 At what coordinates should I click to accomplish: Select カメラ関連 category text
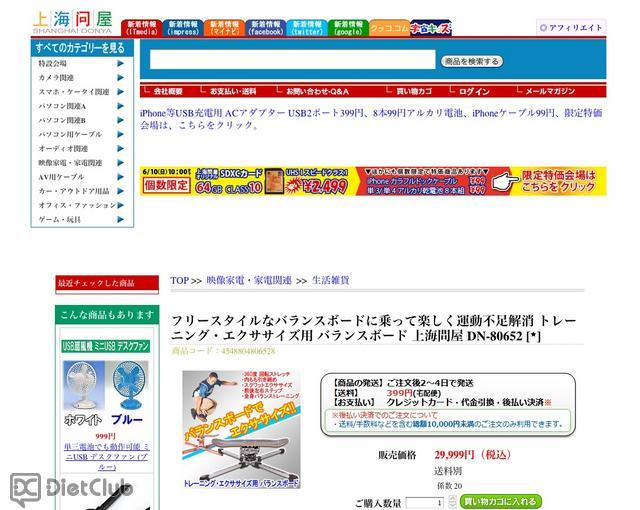click(x=56, y=78)
